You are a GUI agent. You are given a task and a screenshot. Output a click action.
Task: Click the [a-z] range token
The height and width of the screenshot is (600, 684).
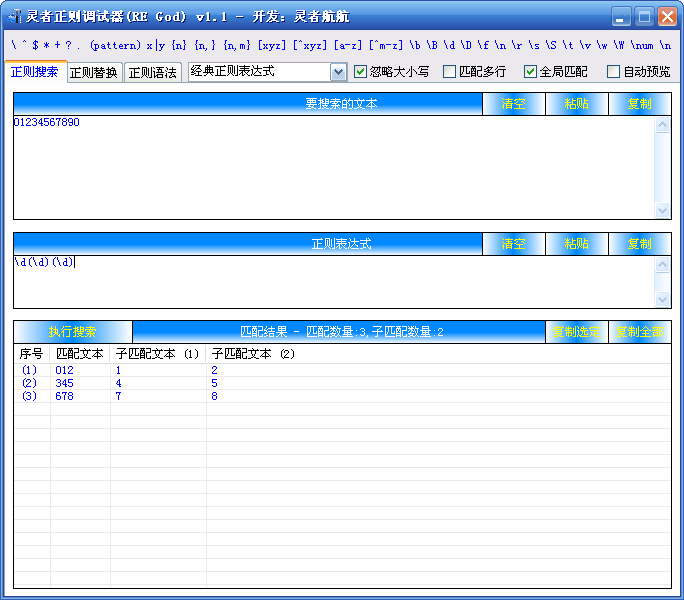[348, 45]
